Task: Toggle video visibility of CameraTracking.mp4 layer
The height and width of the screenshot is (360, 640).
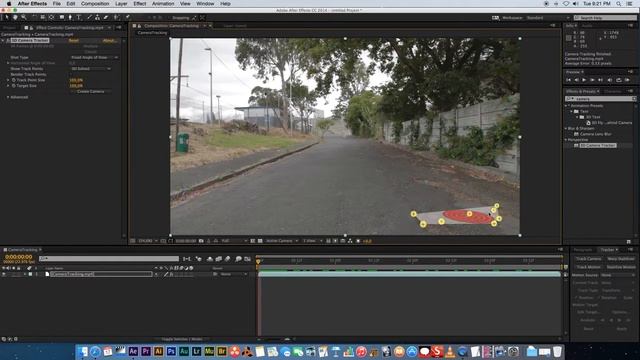Action: point(4,274)
